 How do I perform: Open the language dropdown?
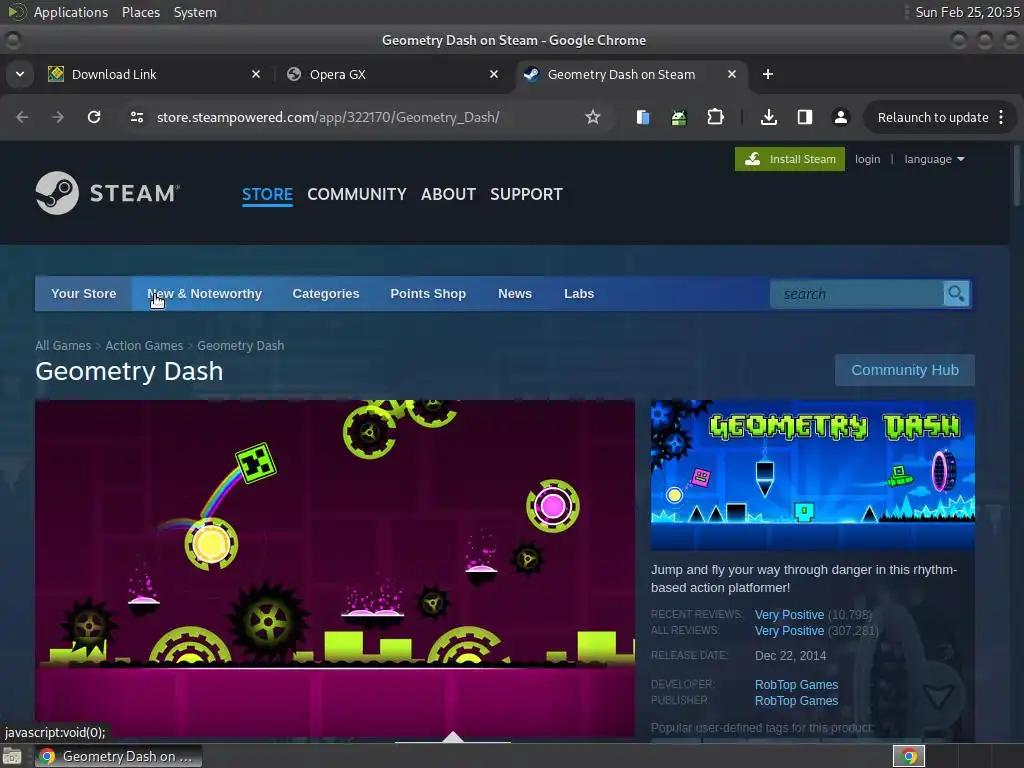pos(934,159)
